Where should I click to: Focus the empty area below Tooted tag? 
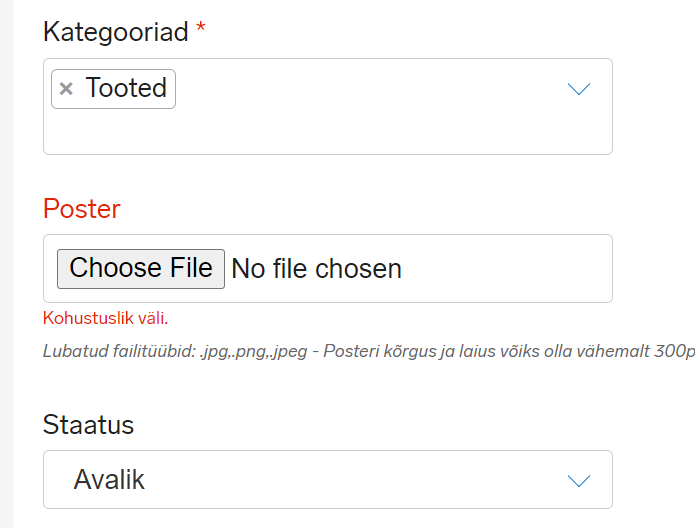(x=300, y=132)
